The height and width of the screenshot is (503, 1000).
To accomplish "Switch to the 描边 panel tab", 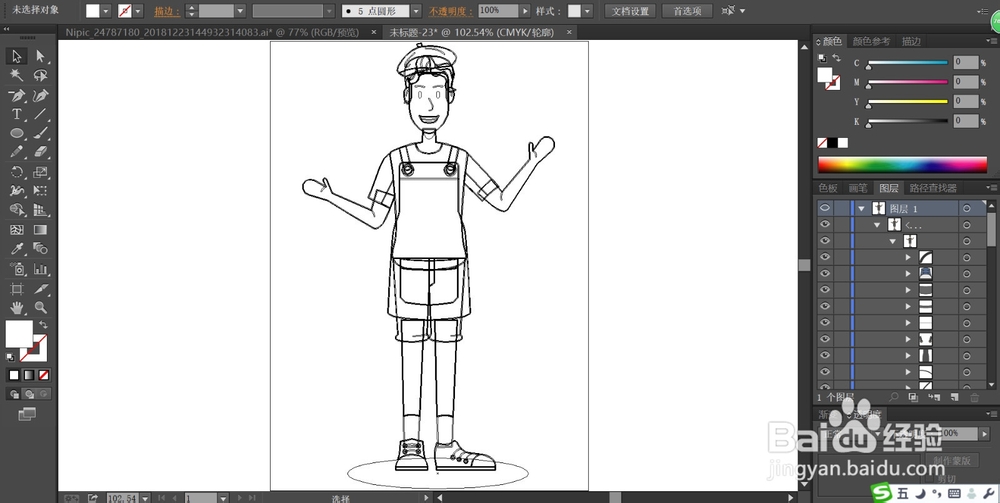I will click(x=911, y=41).
